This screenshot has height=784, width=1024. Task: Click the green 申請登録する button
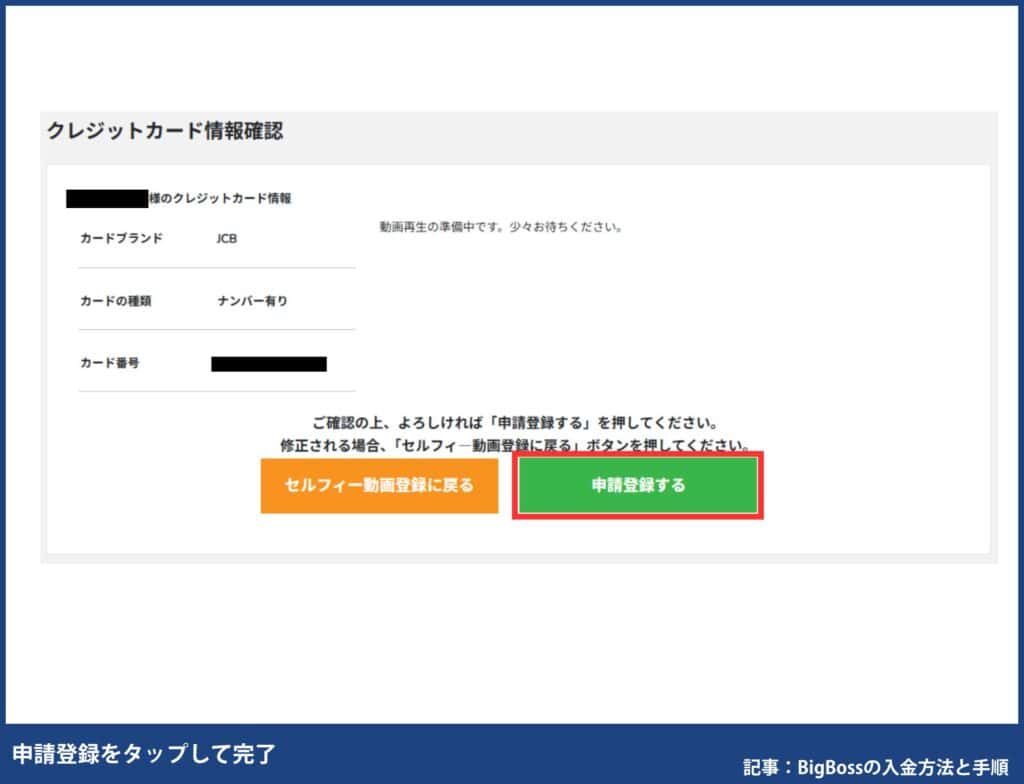coord(637,485)
